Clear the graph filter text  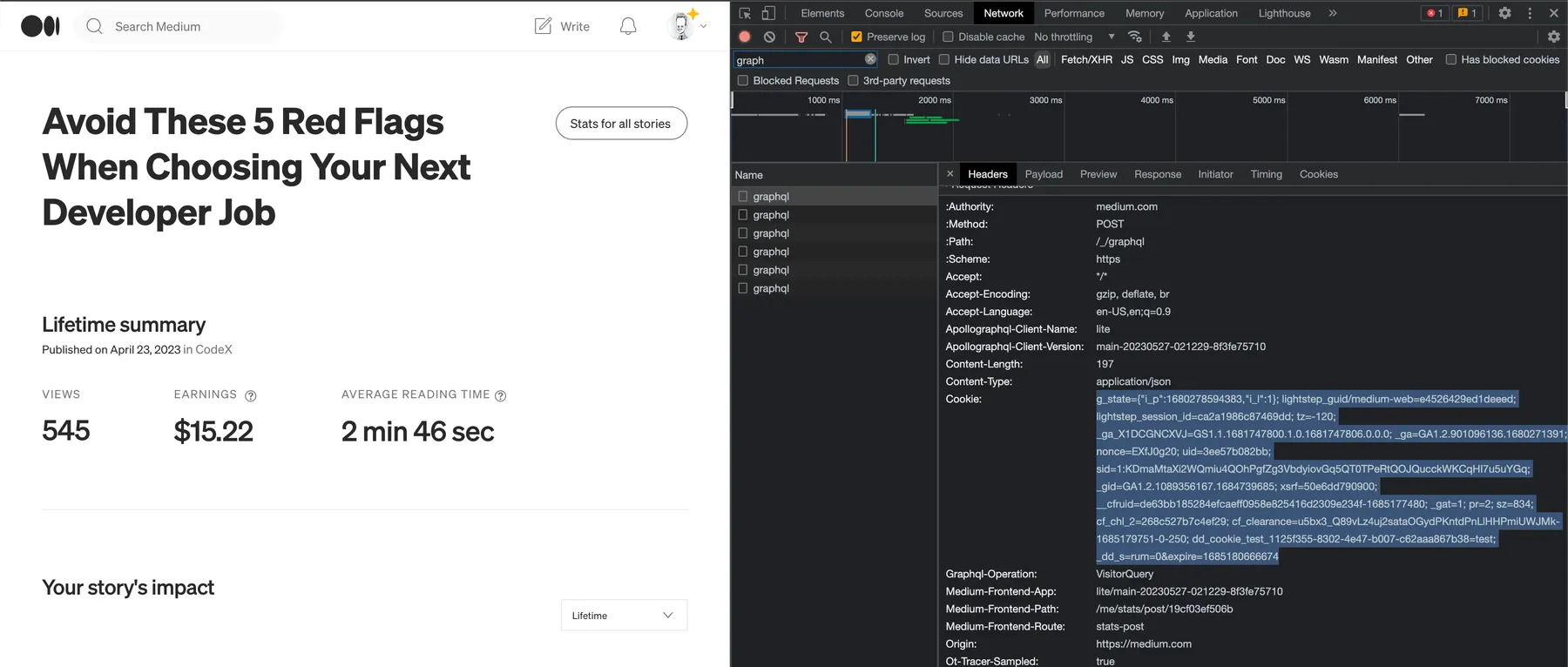tap(870, 59)
